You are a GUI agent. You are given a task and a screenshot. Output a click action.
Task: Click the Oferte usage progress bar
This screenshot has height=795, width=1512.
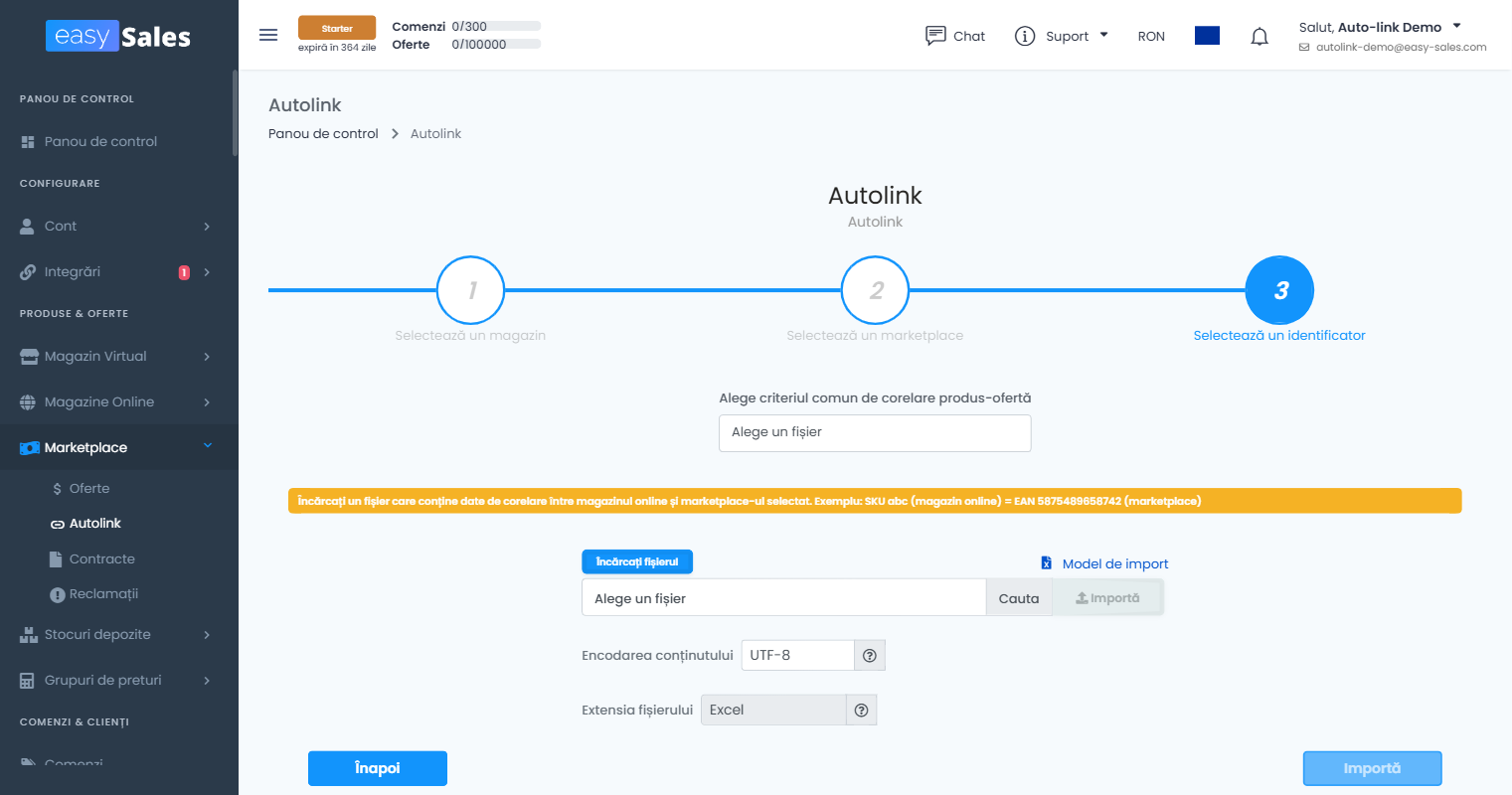tap(497, 45)
